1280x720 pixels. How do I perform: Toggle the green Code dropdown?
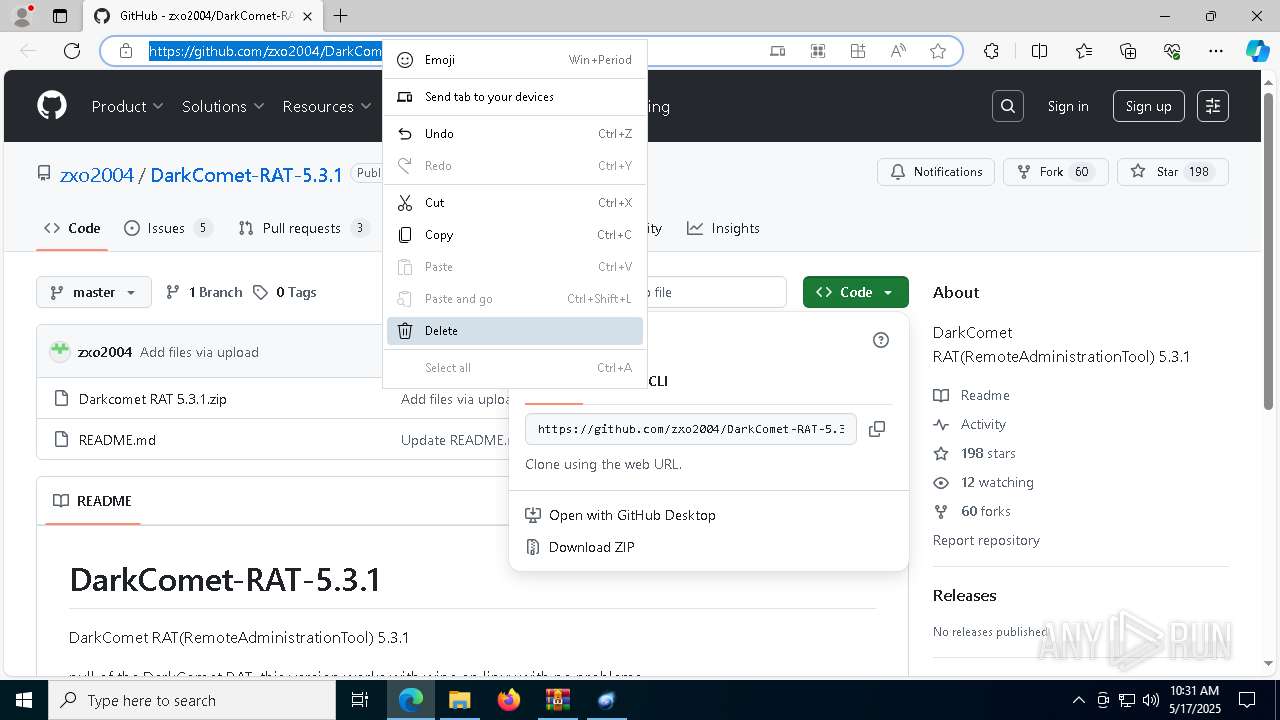coord(856,292)
